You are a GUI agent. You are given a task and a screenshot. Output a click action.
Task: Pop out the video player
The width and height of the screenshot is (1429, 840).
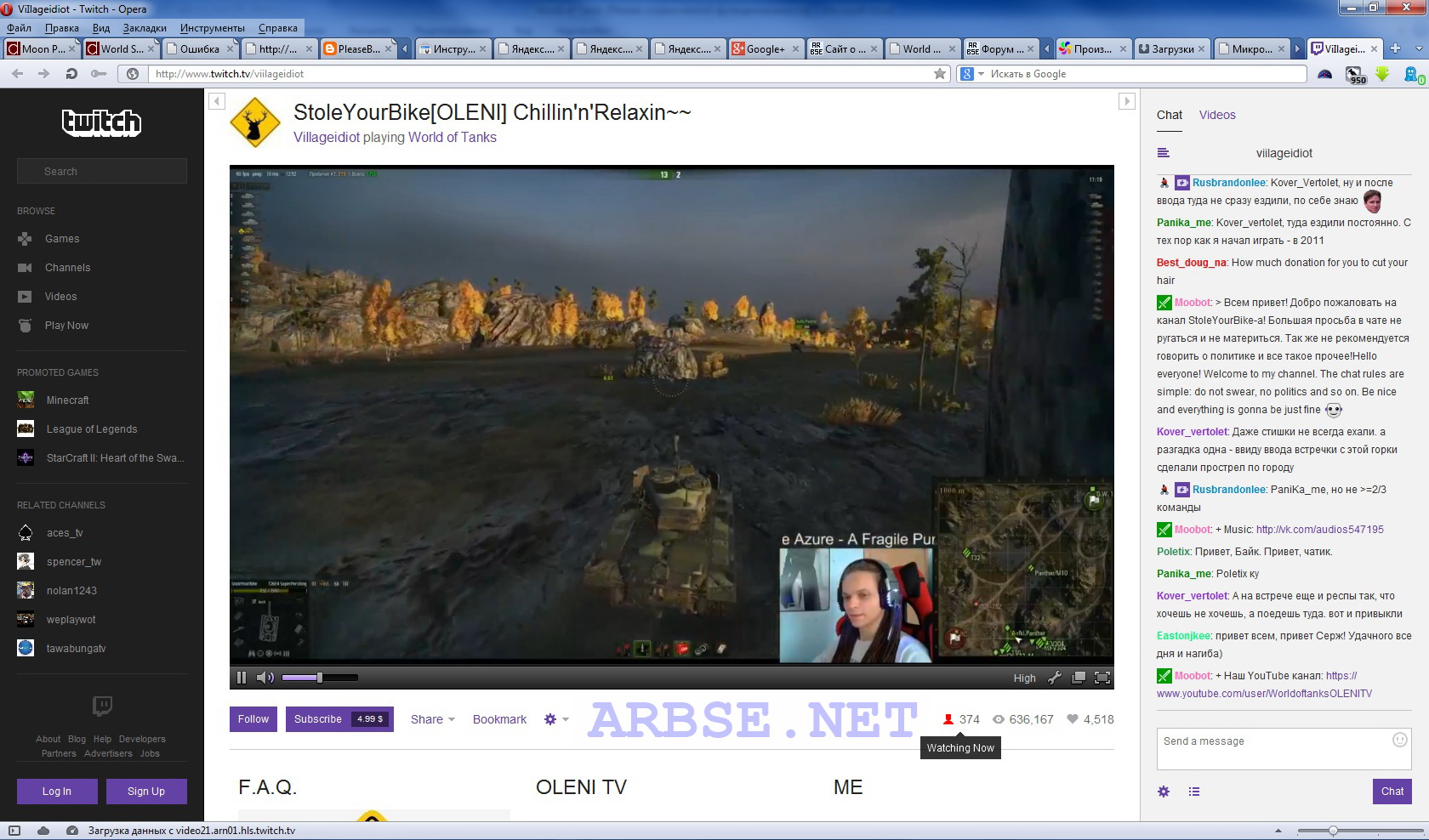pyautogui.click(x=1079, y=678)
